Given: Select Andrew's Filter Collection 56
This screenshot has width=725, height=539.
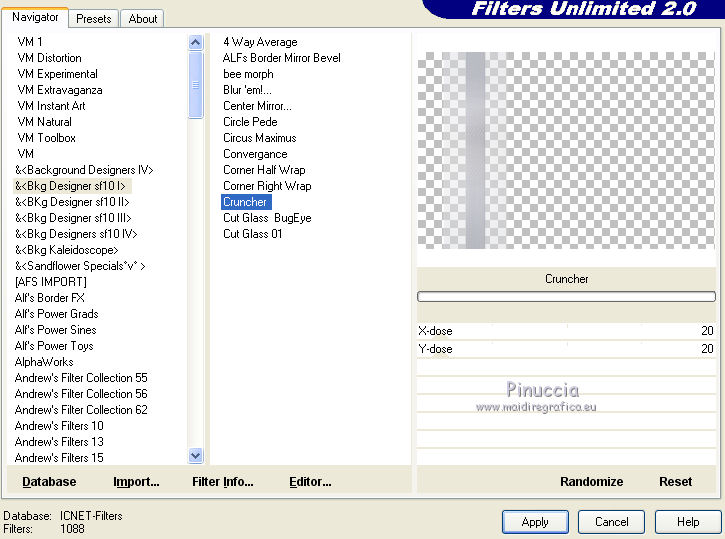Looking at the screenshot, I should click(x=81, y=394).
